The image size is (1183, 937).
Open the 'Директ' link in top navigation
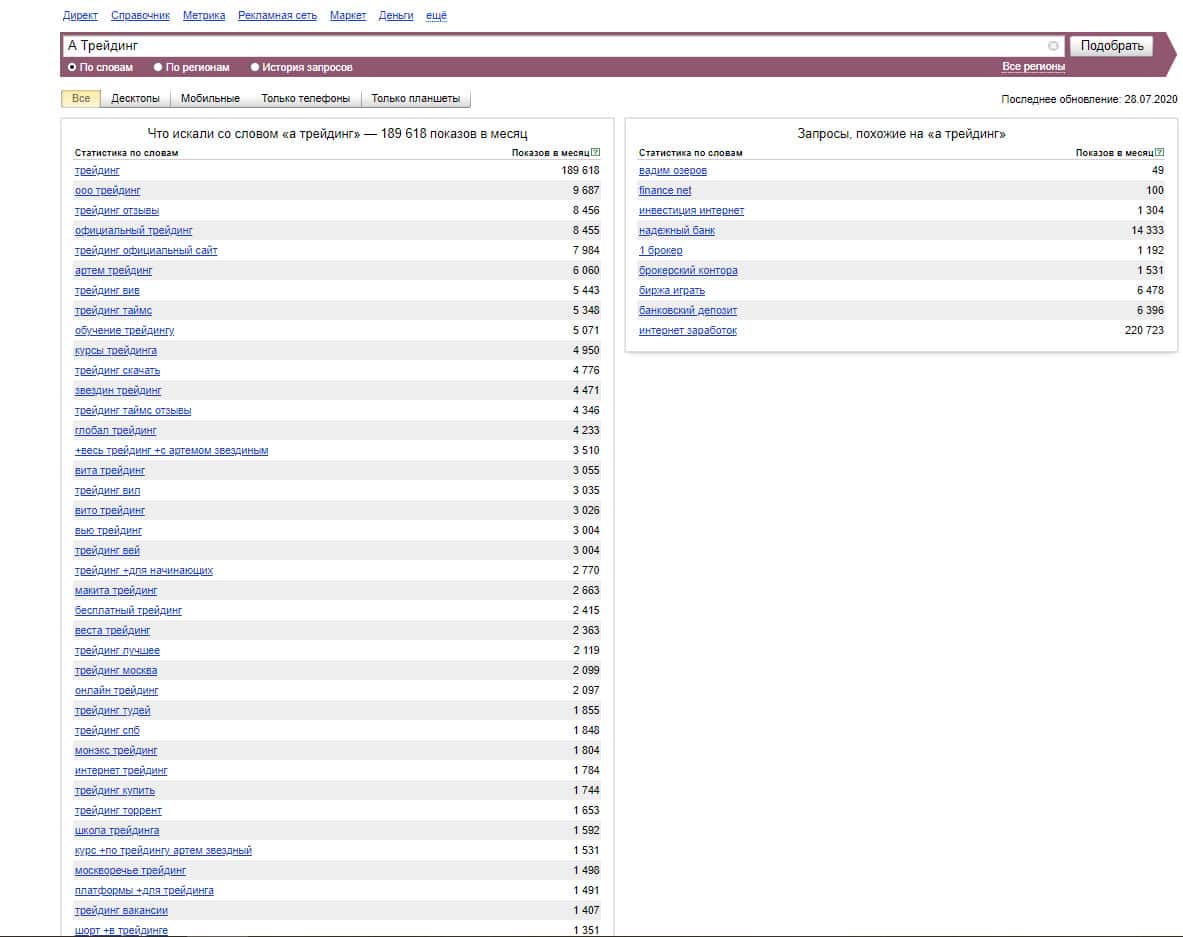80,16
